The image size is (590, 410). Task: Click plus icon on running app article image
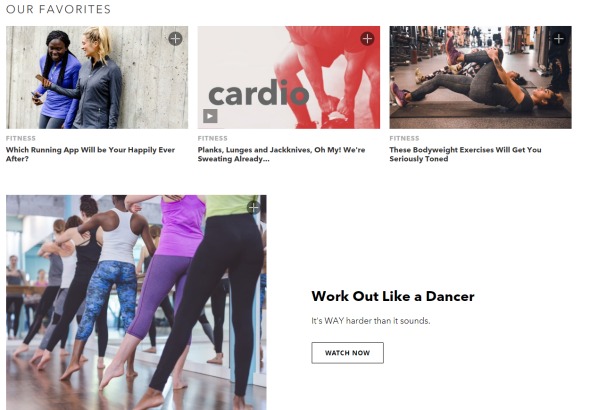click(x=175, y=39)
